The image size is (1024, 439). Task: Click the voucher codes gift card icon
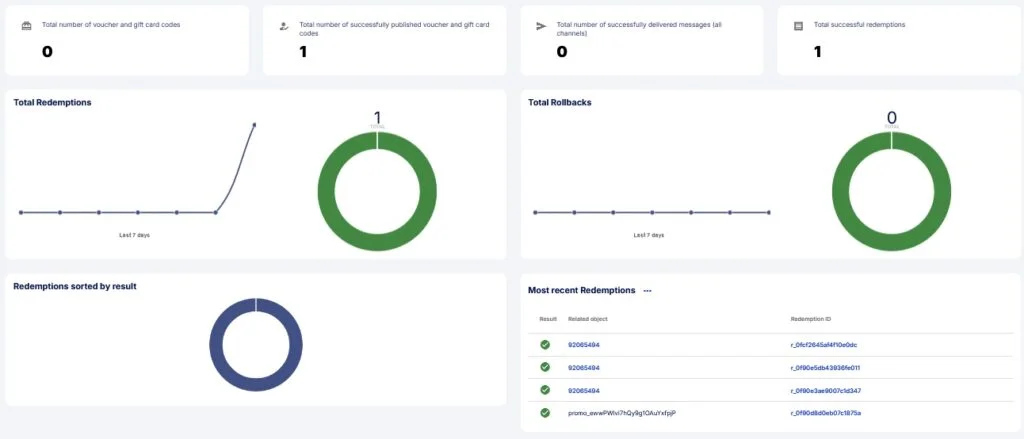coord(26,26)
